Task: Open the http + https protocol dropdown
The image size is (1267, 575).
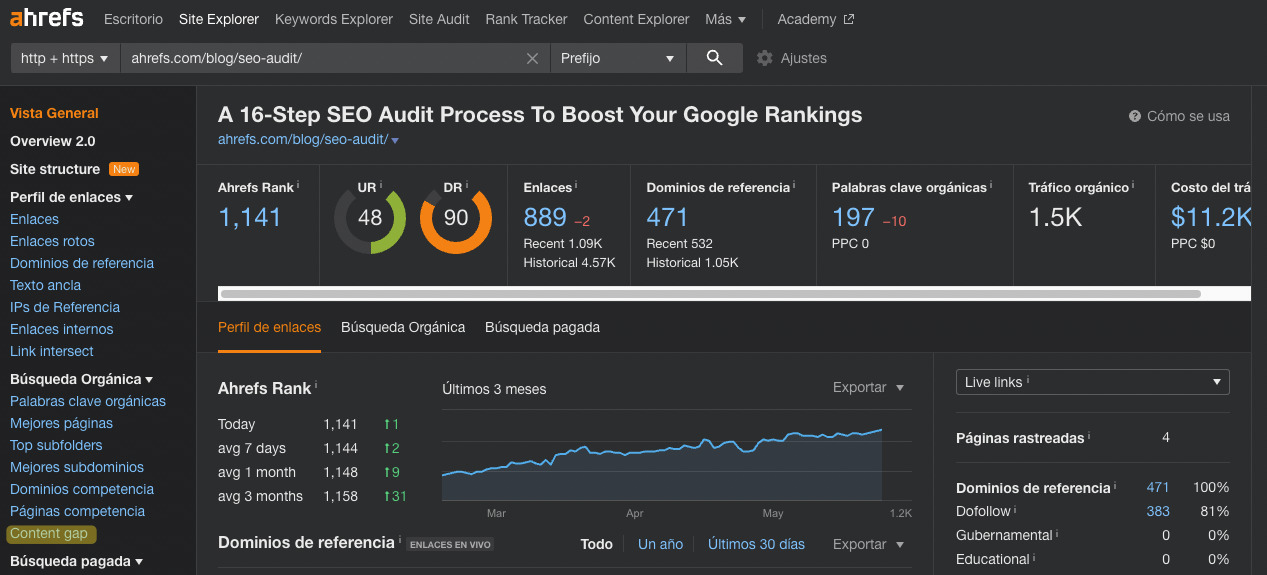Action: pyautogui.click(x=64, y=58)
